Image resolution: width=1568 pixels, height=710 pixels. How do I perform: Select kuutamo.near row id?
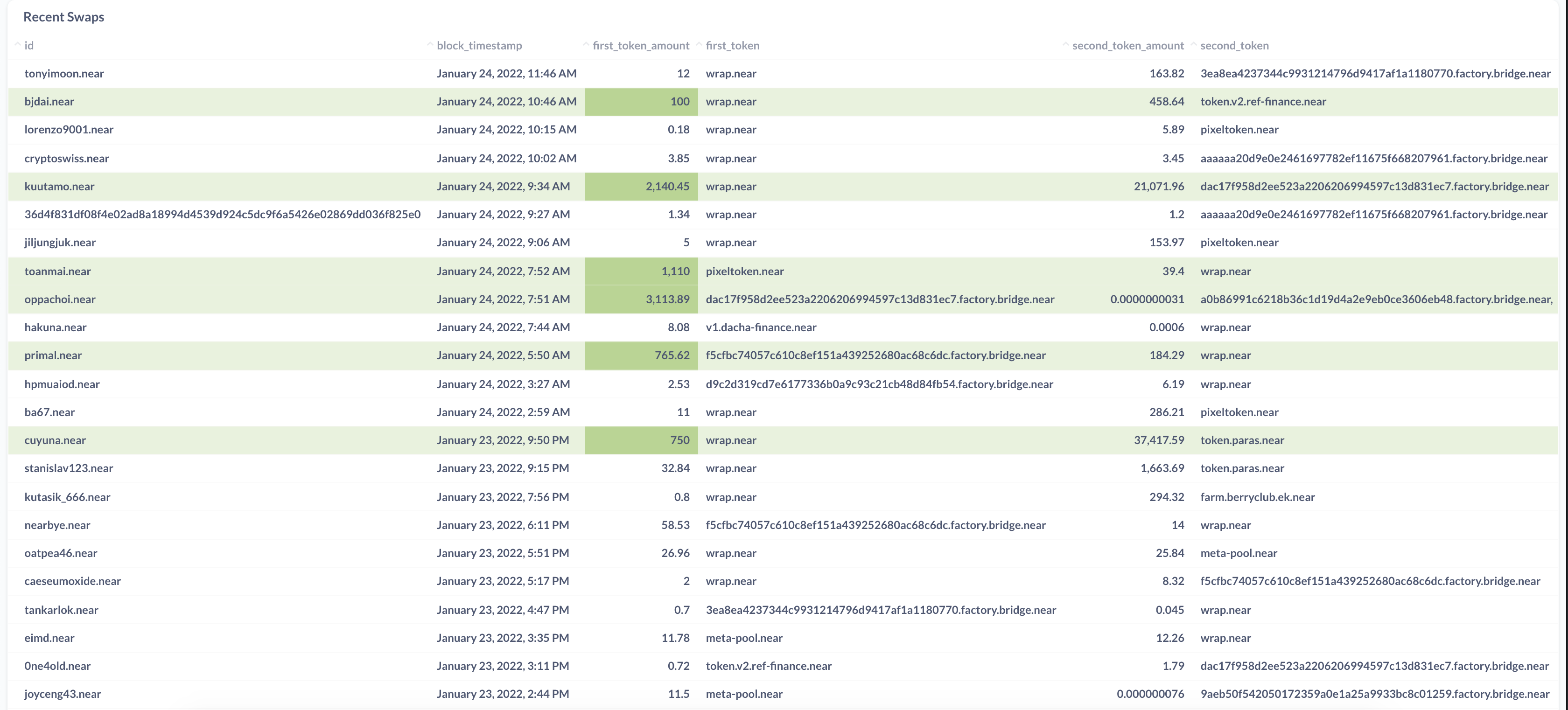click(x=59, y=186)
